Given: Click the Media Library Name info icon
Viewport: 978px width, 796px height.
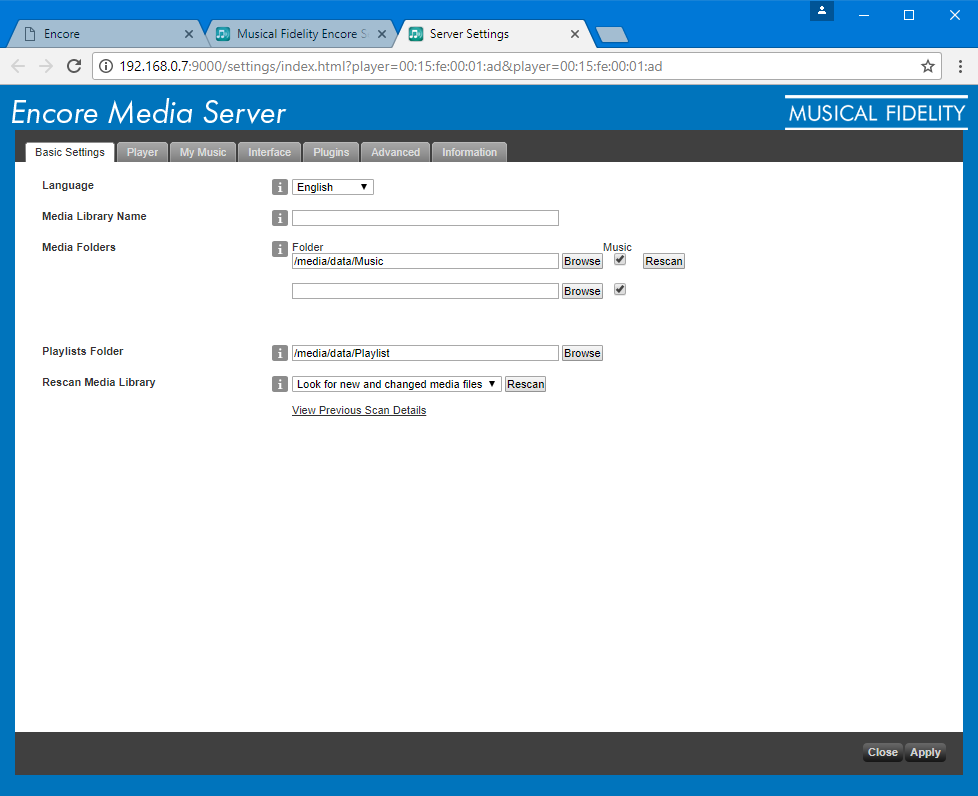Looking at the screenshot, I should click(x=279, y=218).
